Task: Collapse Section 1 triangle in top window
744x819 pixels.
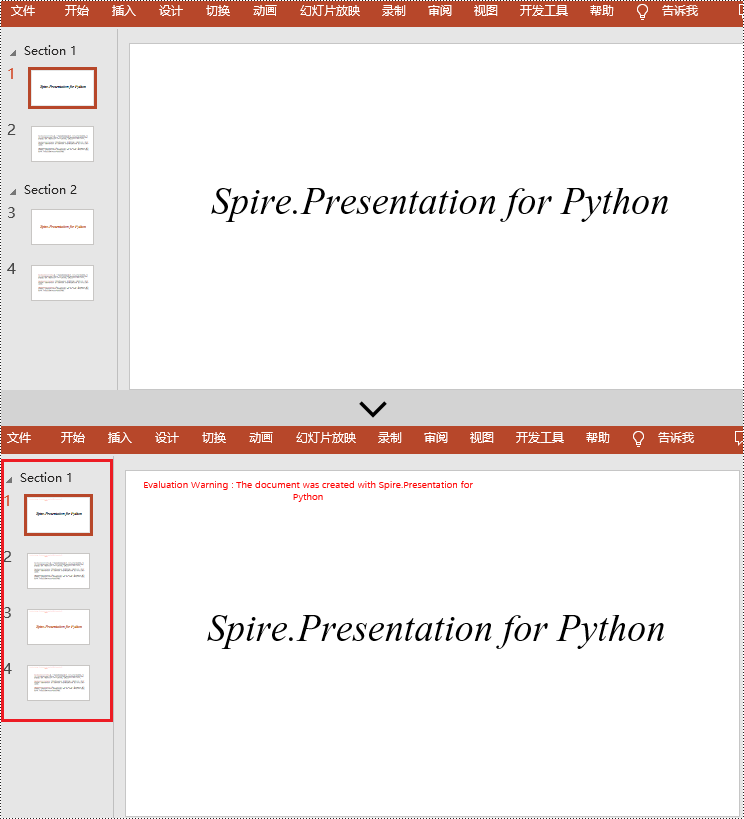Action: point(13,52)
